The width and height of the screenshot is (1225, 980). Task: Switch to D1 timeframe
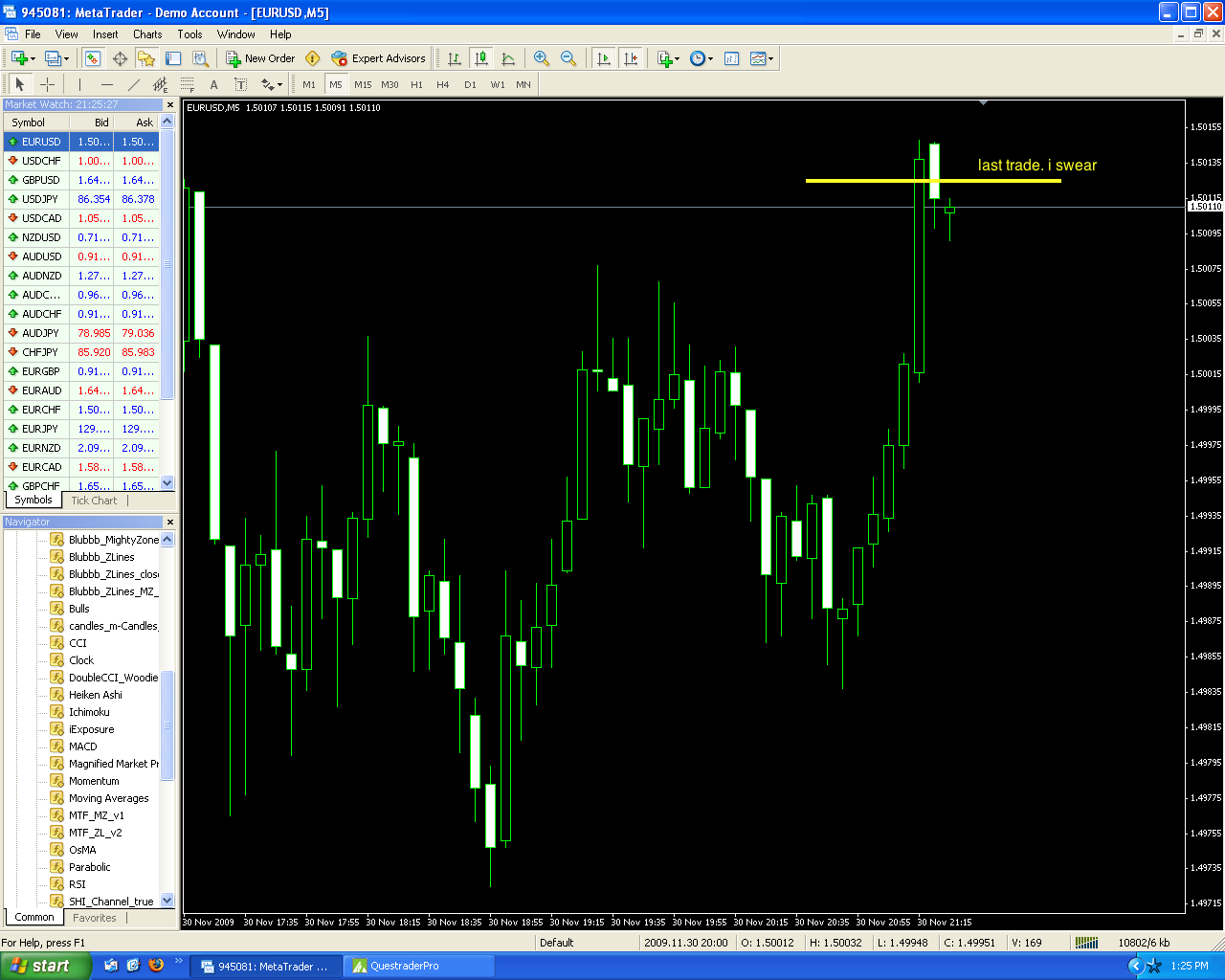(x=470, y=84)
